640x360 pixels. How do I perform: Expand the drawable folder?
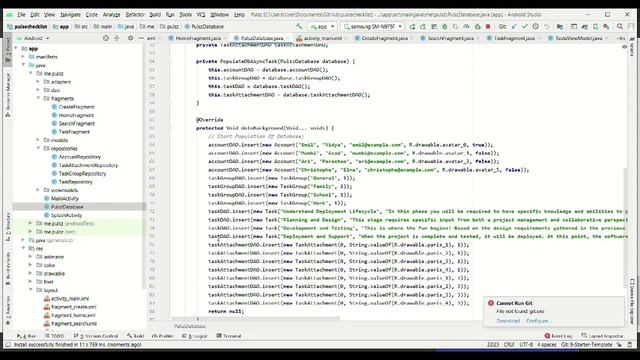(x=31, y=273)
